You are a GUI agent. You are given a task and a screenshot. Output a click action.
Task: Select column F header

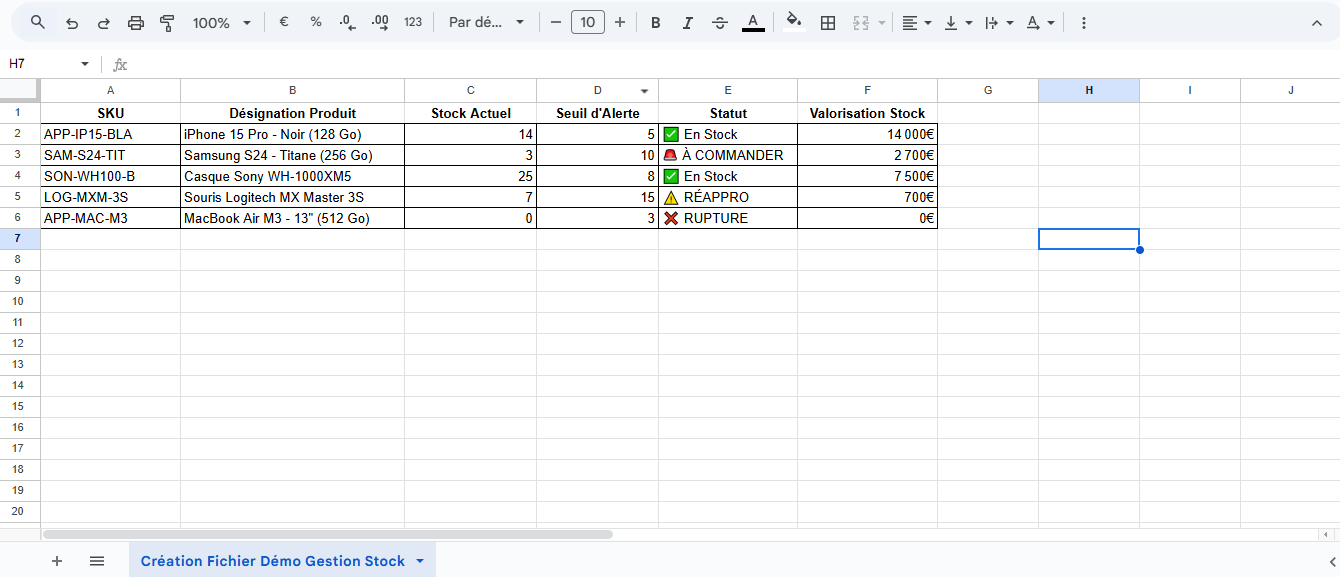[x=867, y=90]
